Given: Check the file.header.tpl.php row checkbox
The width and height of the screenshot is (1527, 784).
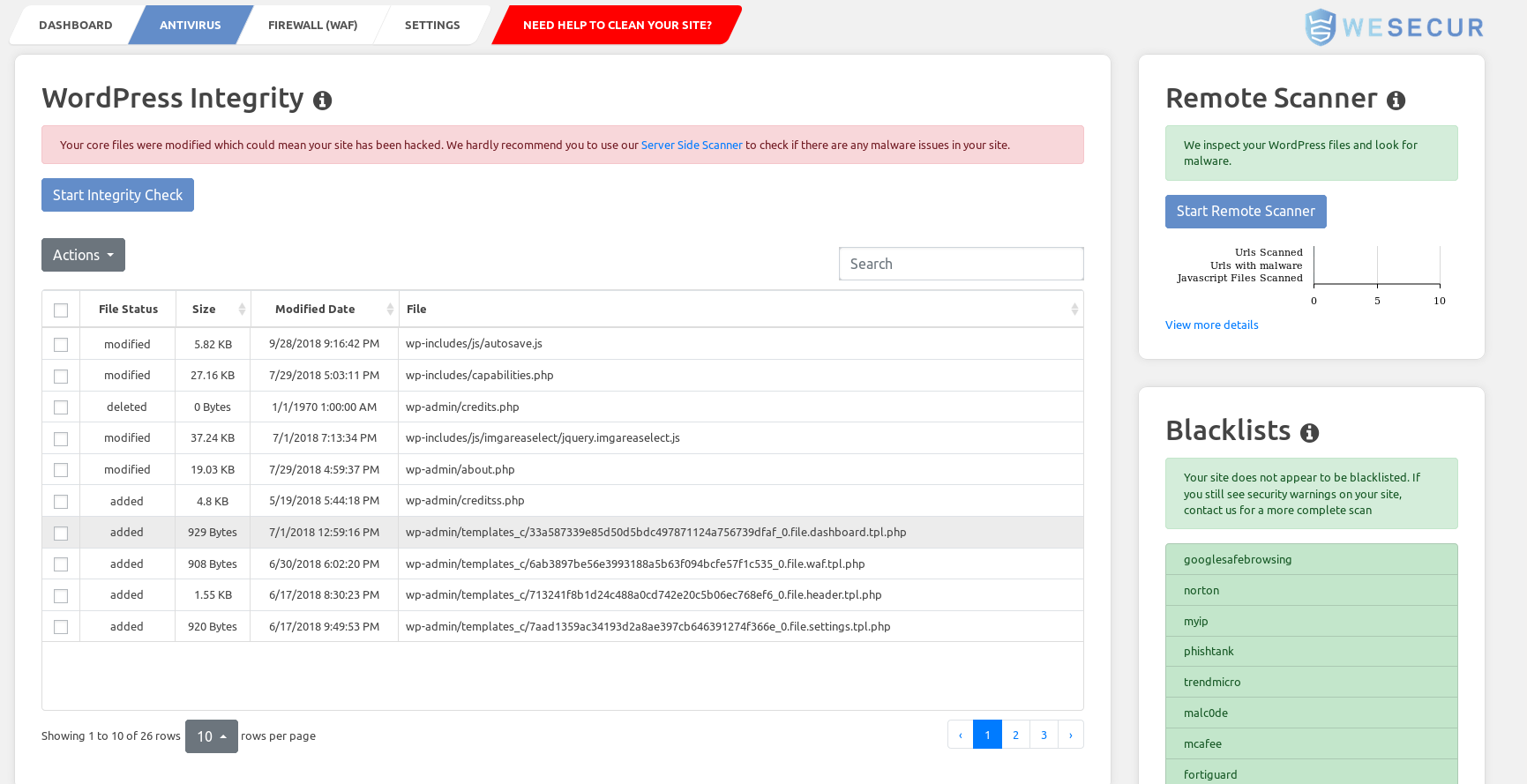Looking at the screenshot, I should pyautogui.click(x=61, y=596).
